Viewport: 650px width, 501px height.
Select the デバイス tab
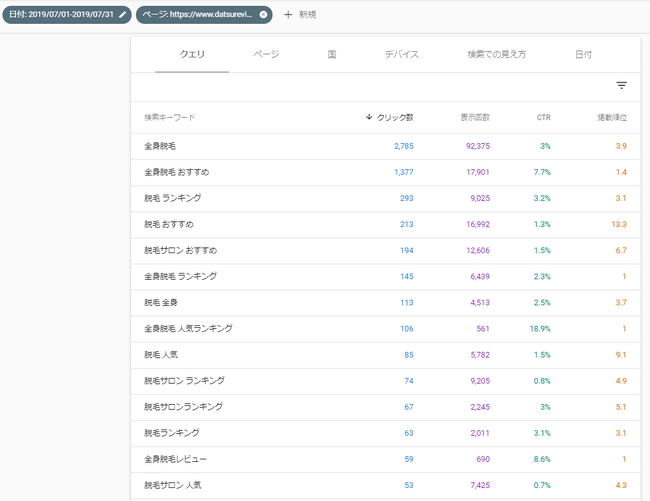click(401, 54)
